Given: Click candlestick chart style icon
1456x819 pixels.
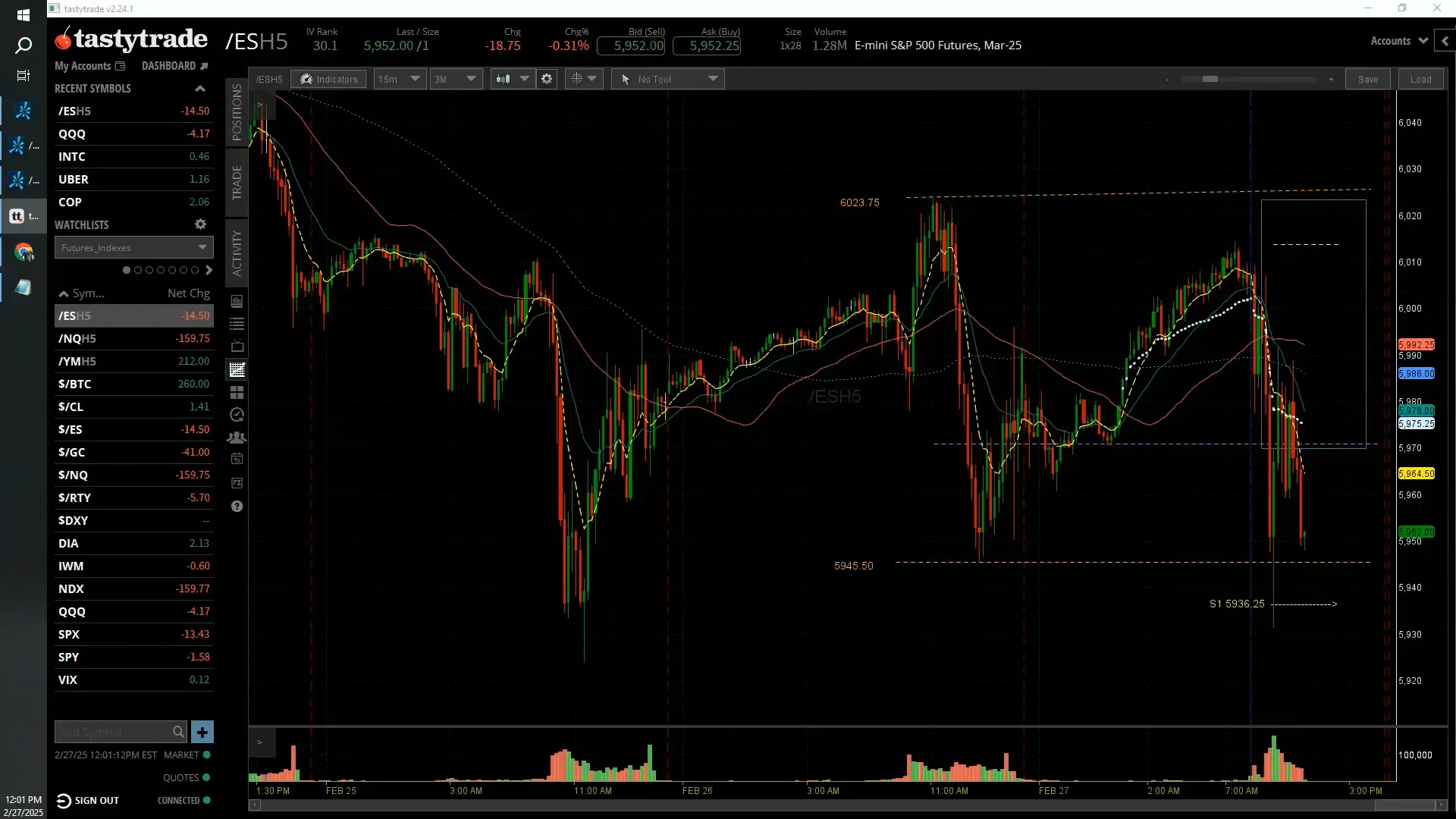Looking at the screenshot, I should 503,79.
